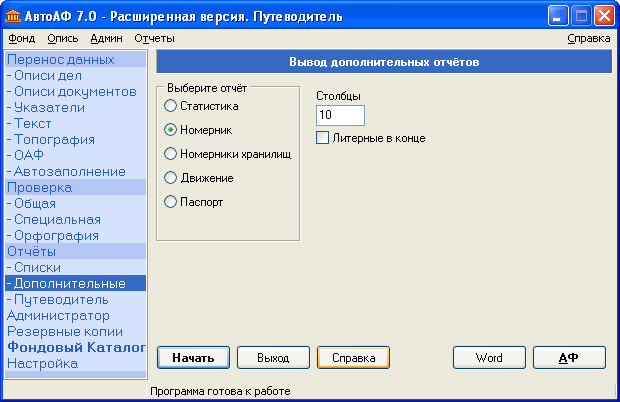Click the status text Программа готова к работе
This screenshot has width=620, height=402.
pos(220,391)
